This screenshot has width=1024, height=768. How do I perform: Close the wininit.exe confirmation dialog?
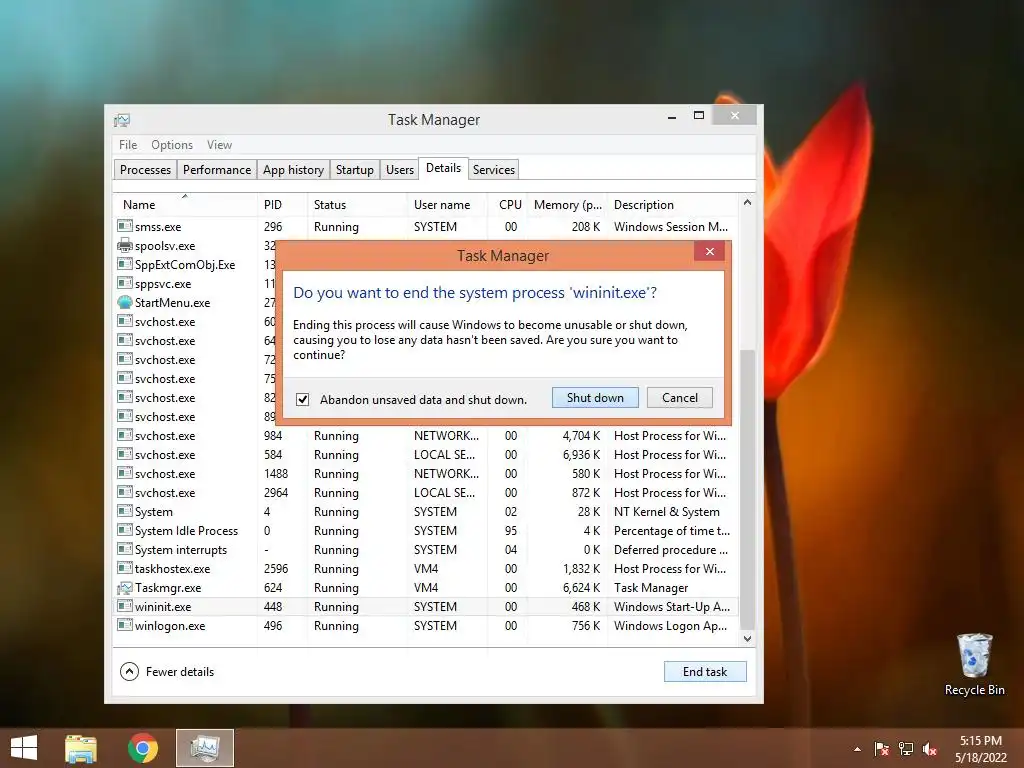pyautogui.click(x=710, y=251)
